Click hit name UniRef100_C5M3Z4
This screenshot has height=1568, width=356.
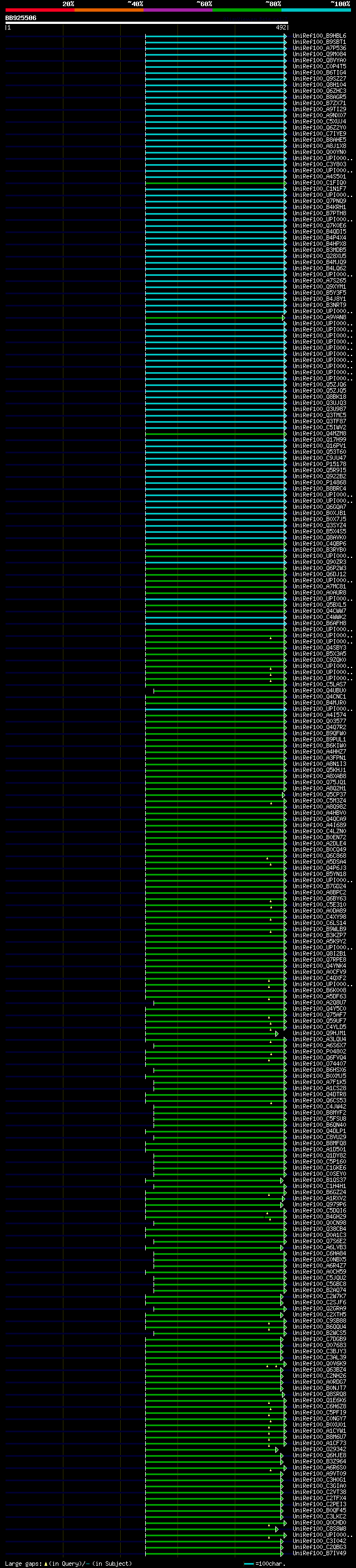coord(319,800)
